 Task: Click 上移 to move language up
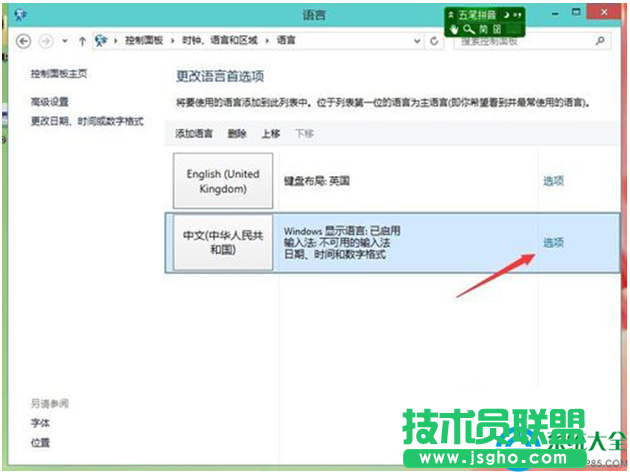[x=271, y=133]
